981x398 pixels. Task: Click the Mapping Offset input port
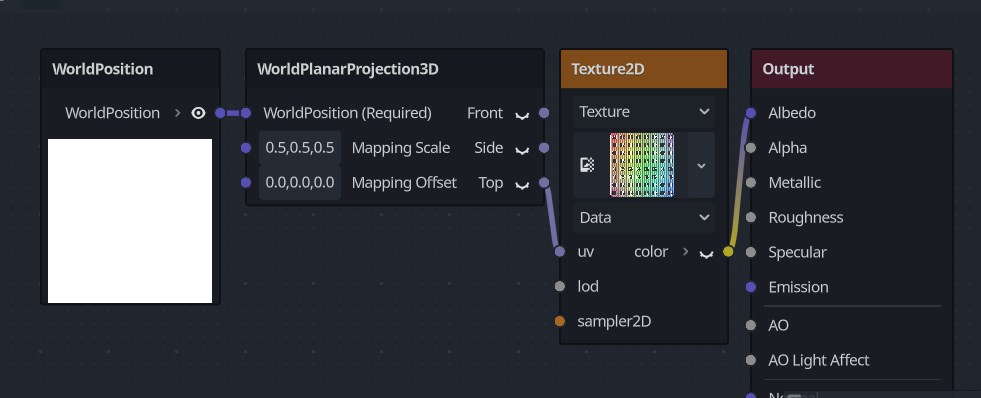(246, 183)
